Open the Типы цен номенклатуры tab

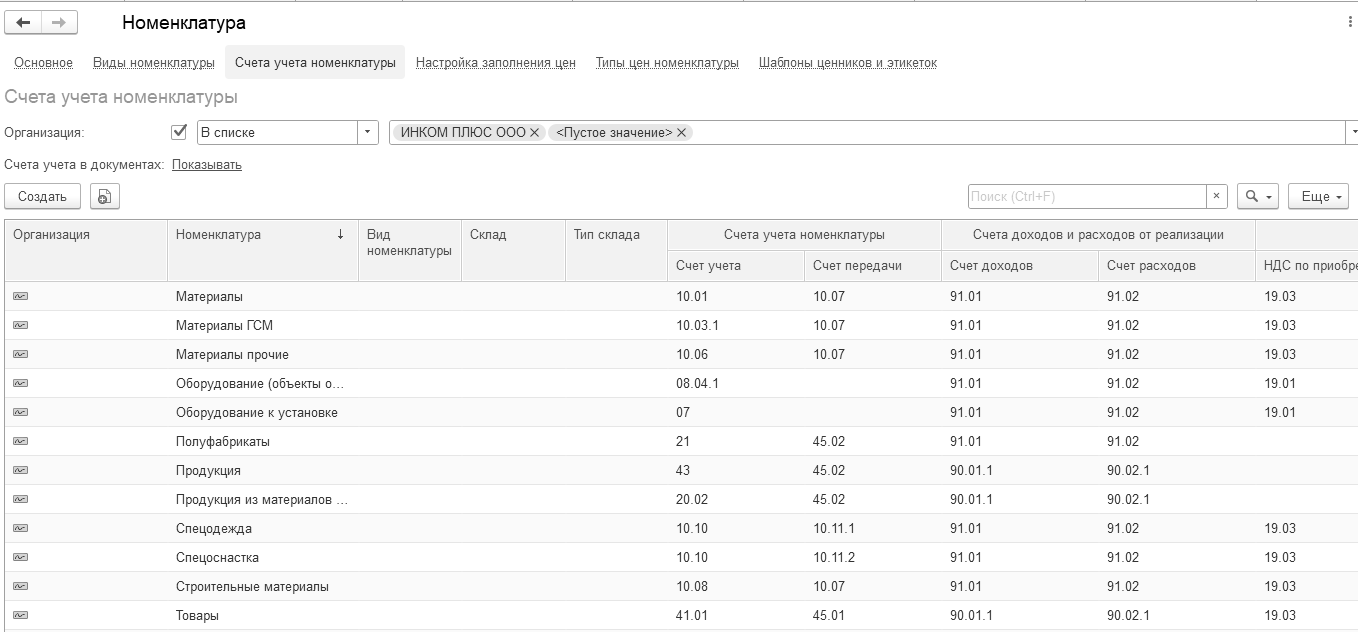click(x=667, y=63)
